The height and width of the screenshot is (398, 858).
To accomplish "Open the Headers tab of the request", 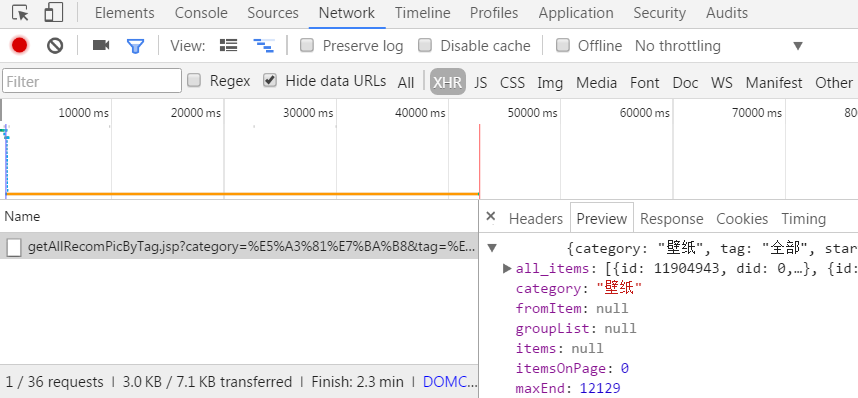I will 536,219.
